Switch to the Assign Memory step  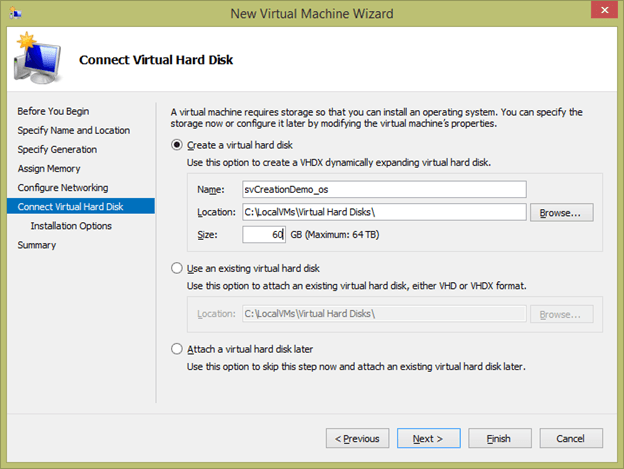(x=49, y=168)
